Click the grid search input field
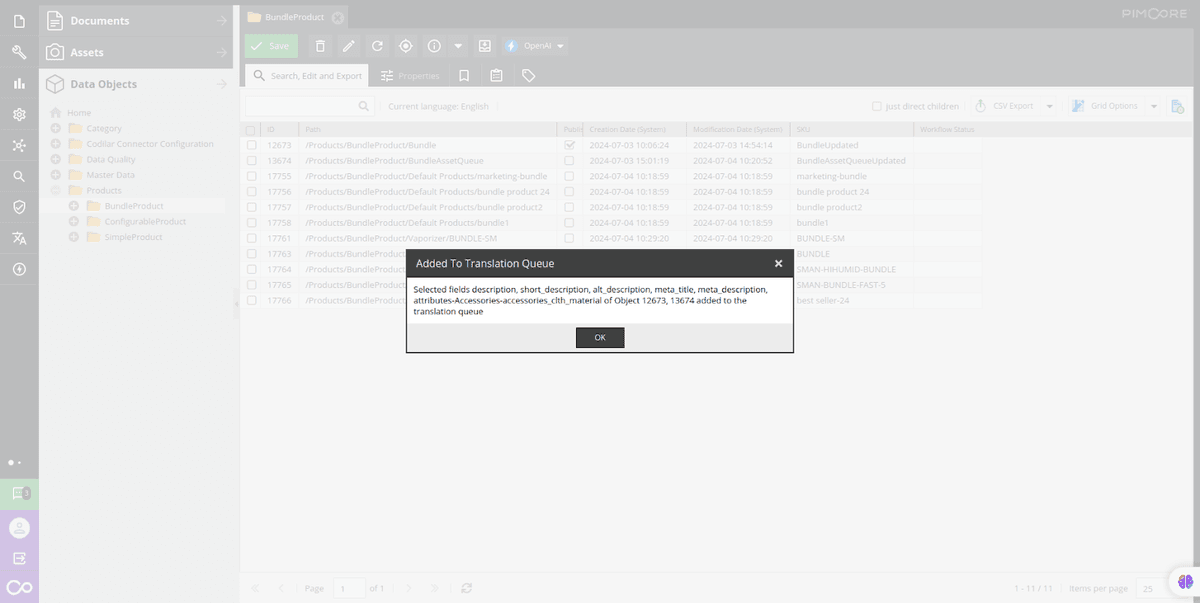The width and height of the screenshot is (1200, 603). [x=301, y=106]
